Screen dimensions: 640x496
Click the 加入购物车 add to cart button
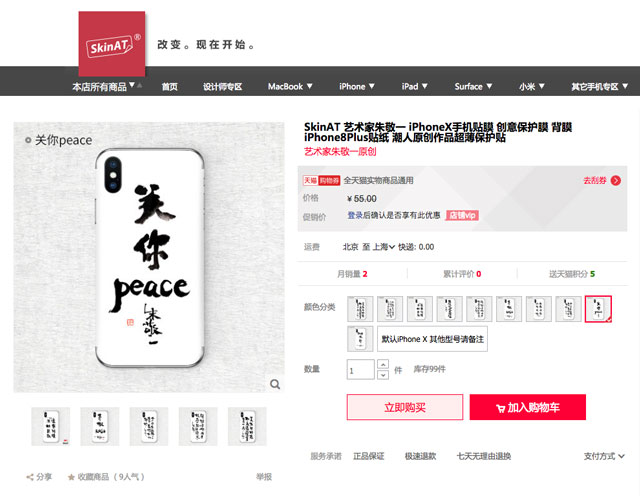click(x=528, y=407)
